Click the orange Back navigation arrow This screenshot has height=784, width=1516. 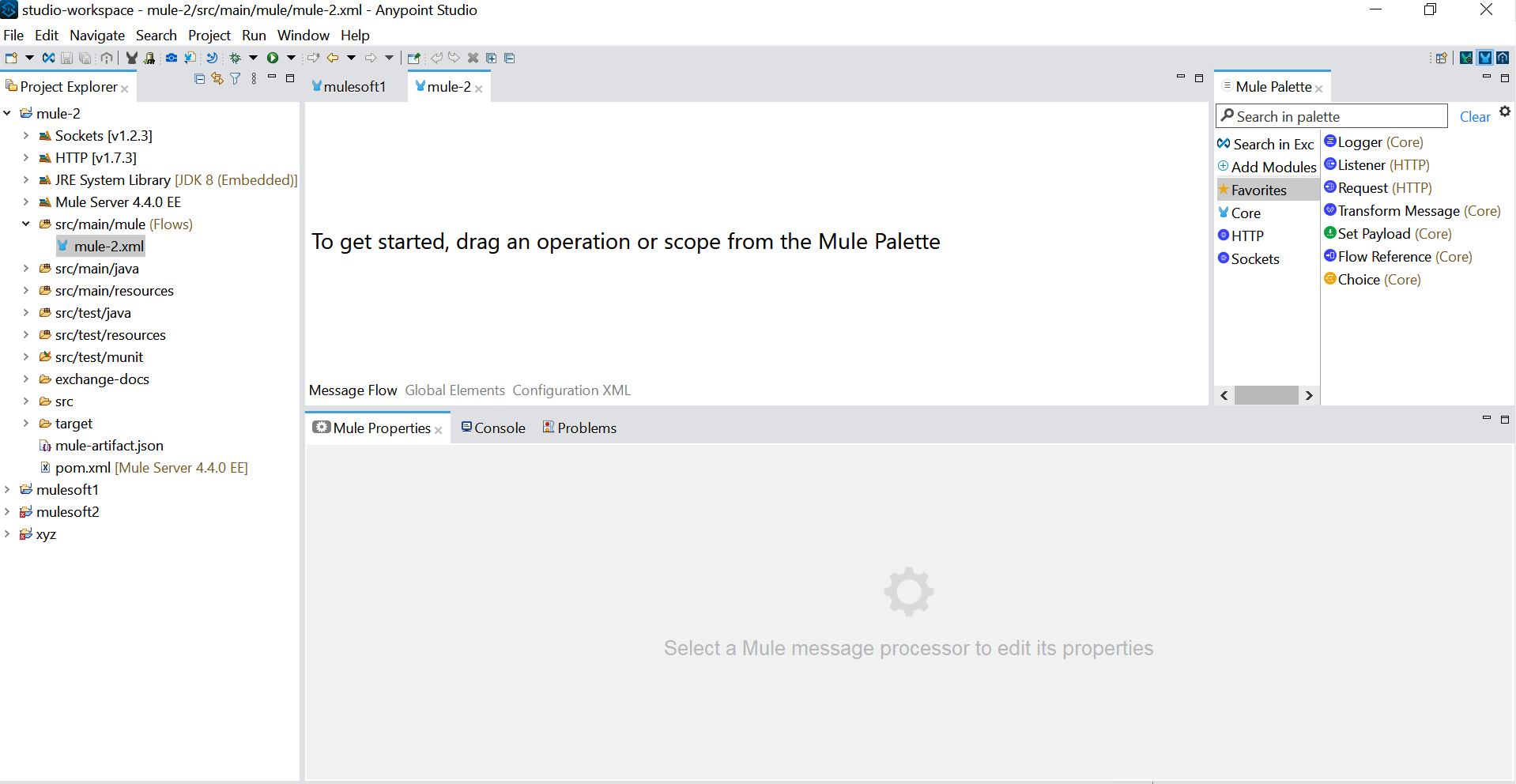[333, 58]
